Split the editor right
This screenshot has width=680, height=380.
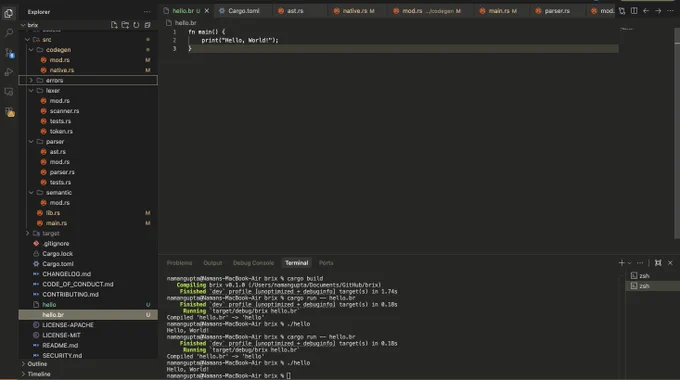tap(634, 11)
